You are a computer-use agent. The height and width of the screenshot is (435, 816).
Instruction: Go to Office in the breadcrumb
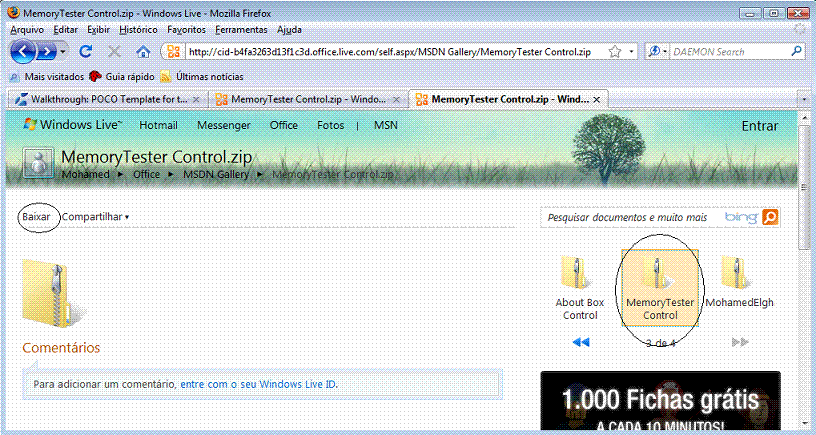(x=146, y=174)
